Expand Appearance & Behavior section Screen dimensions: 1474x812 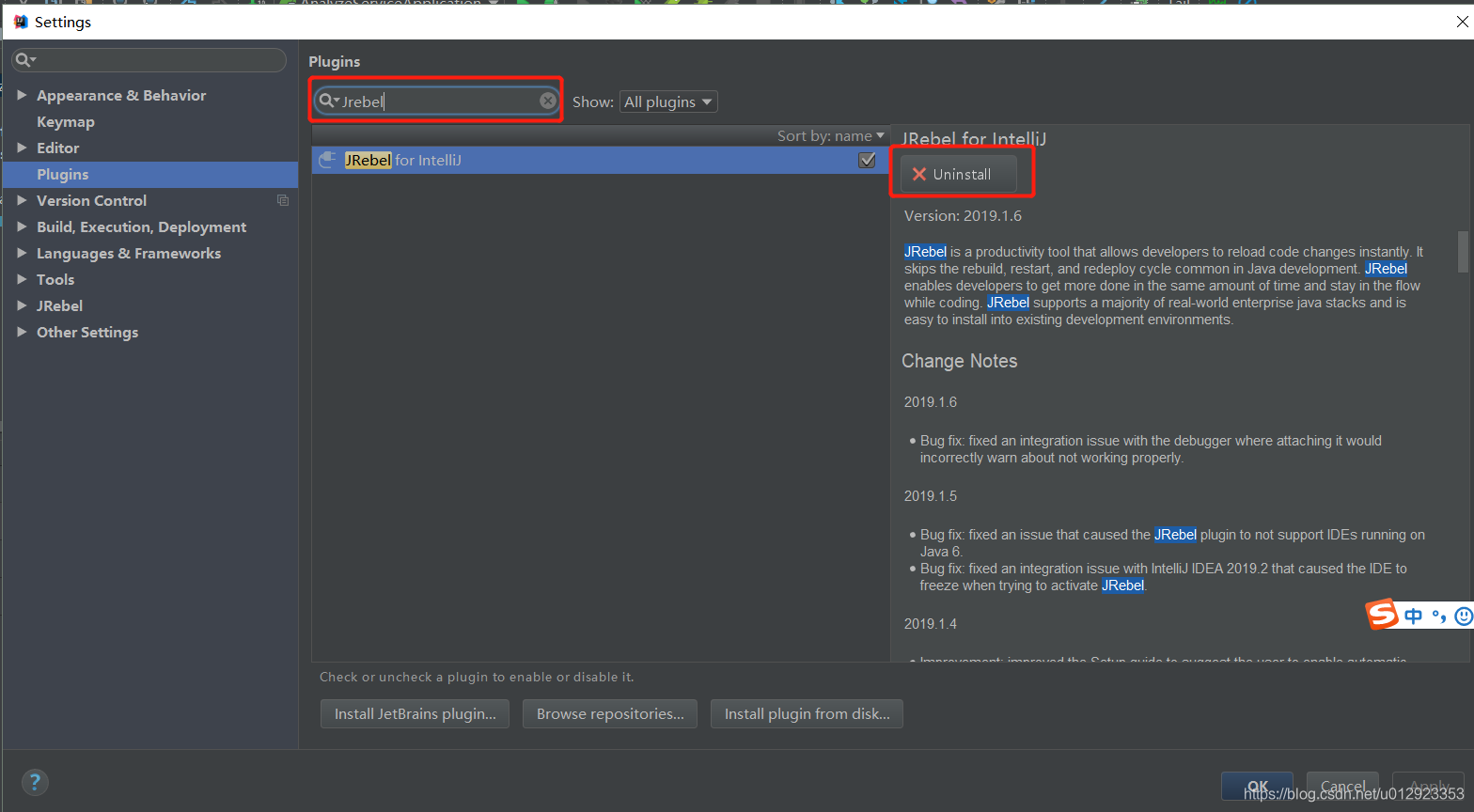(x=23, y=95)
